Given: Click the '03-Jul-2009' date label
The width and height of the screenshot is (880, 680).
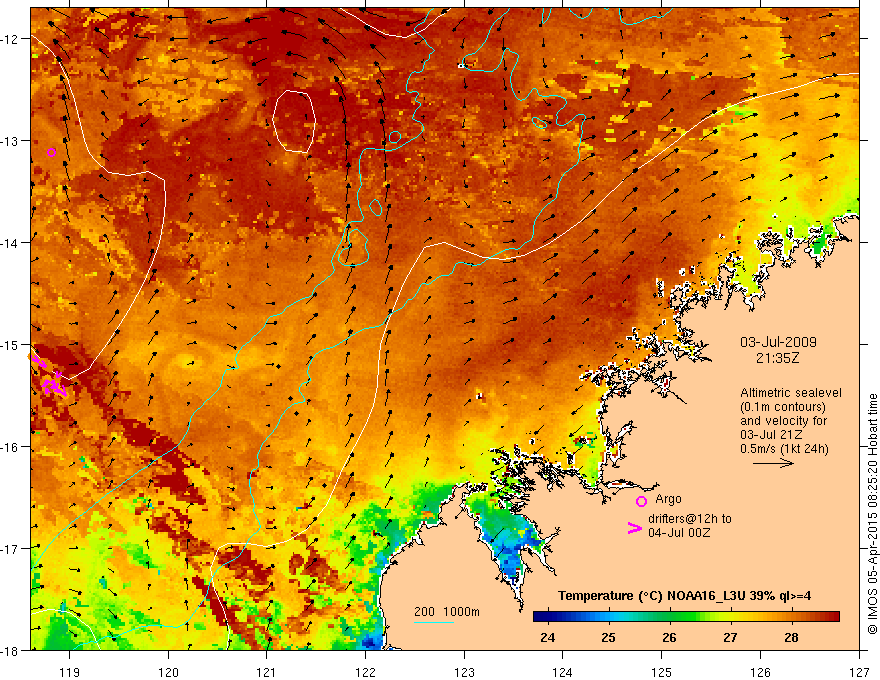Looking at the screenshot, I should 778,342.
